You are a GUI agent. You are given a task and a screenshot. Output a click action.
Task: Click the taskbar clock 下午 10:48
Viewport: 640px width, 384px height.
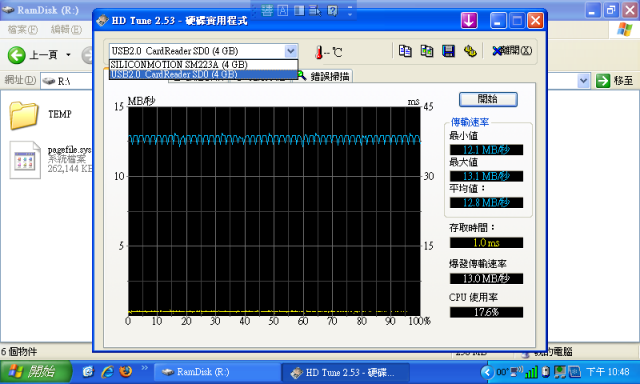(608, 372)
